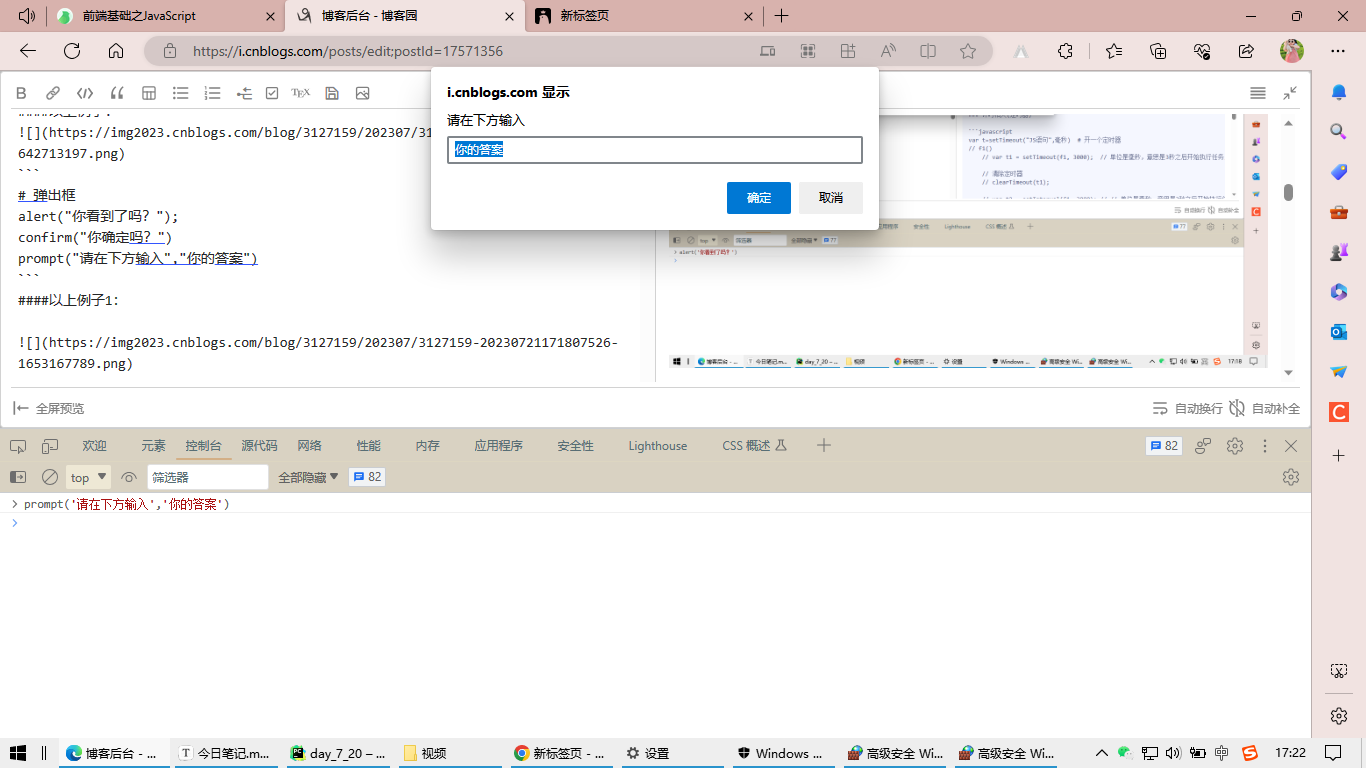Switch to the Sources tab in DevTools

pyautogui.click(x=259, y=446)
